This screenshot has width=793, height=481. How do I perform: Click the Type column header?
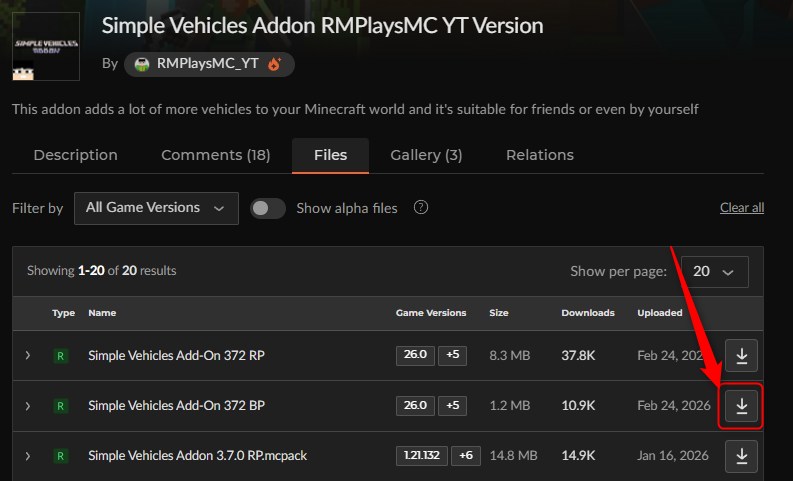click(63, 313)
